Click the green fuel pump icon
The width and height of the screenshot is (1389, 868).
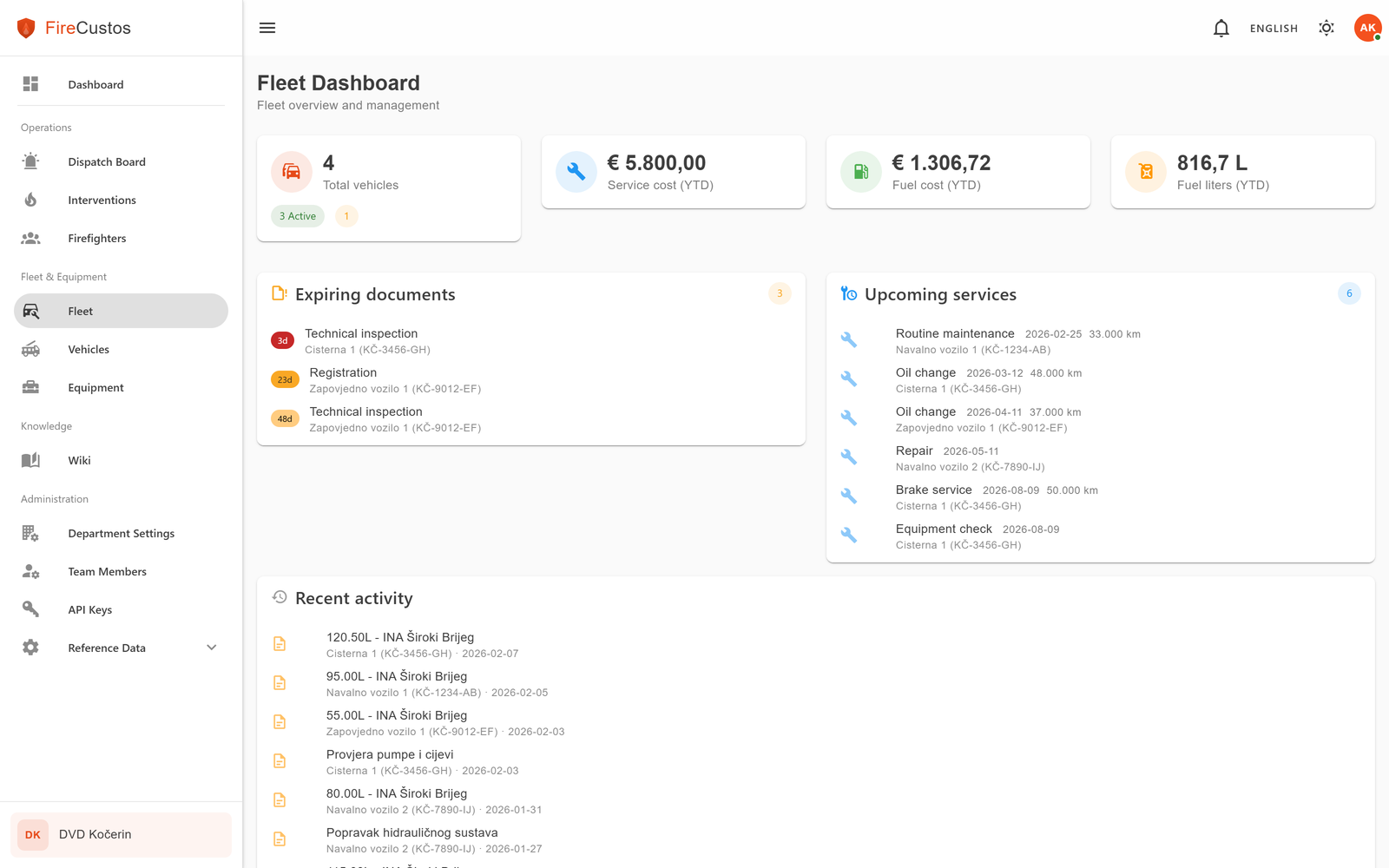point(861,172)
